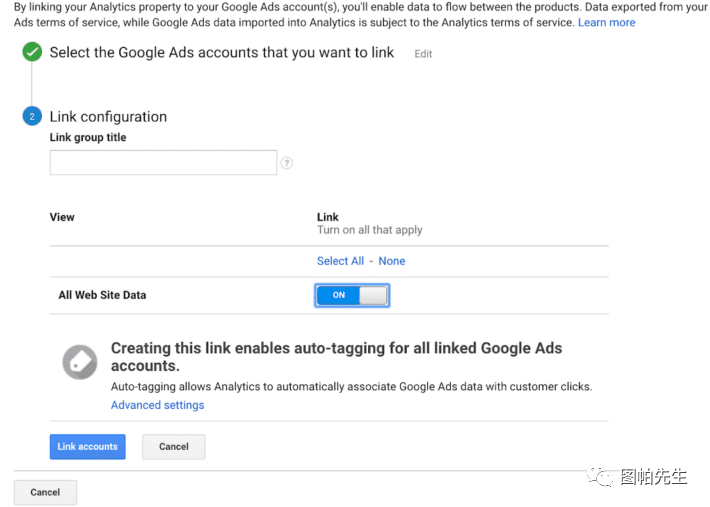Viewport: 710px width, 507px height.
Task: Click the bottom Cancel button below the divider
Action: click(45, 492)
